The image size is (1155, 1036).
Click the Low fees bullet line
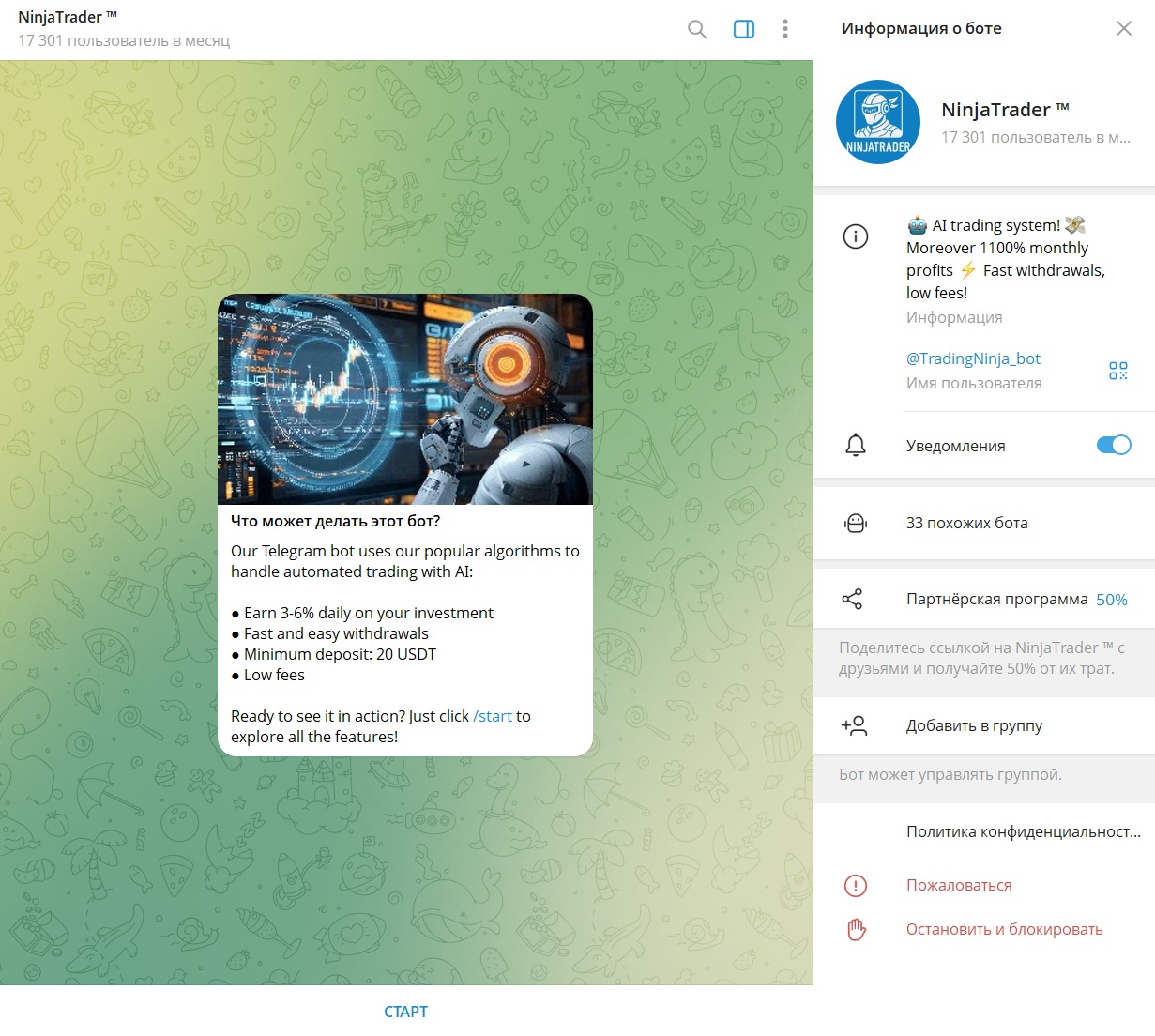click(x=267, y=675)
